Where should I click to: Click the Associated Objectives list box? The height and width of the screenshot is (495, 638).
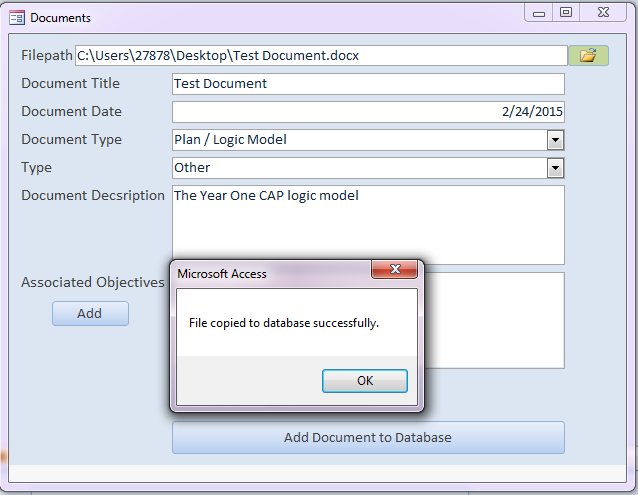(x=490, y=320)
